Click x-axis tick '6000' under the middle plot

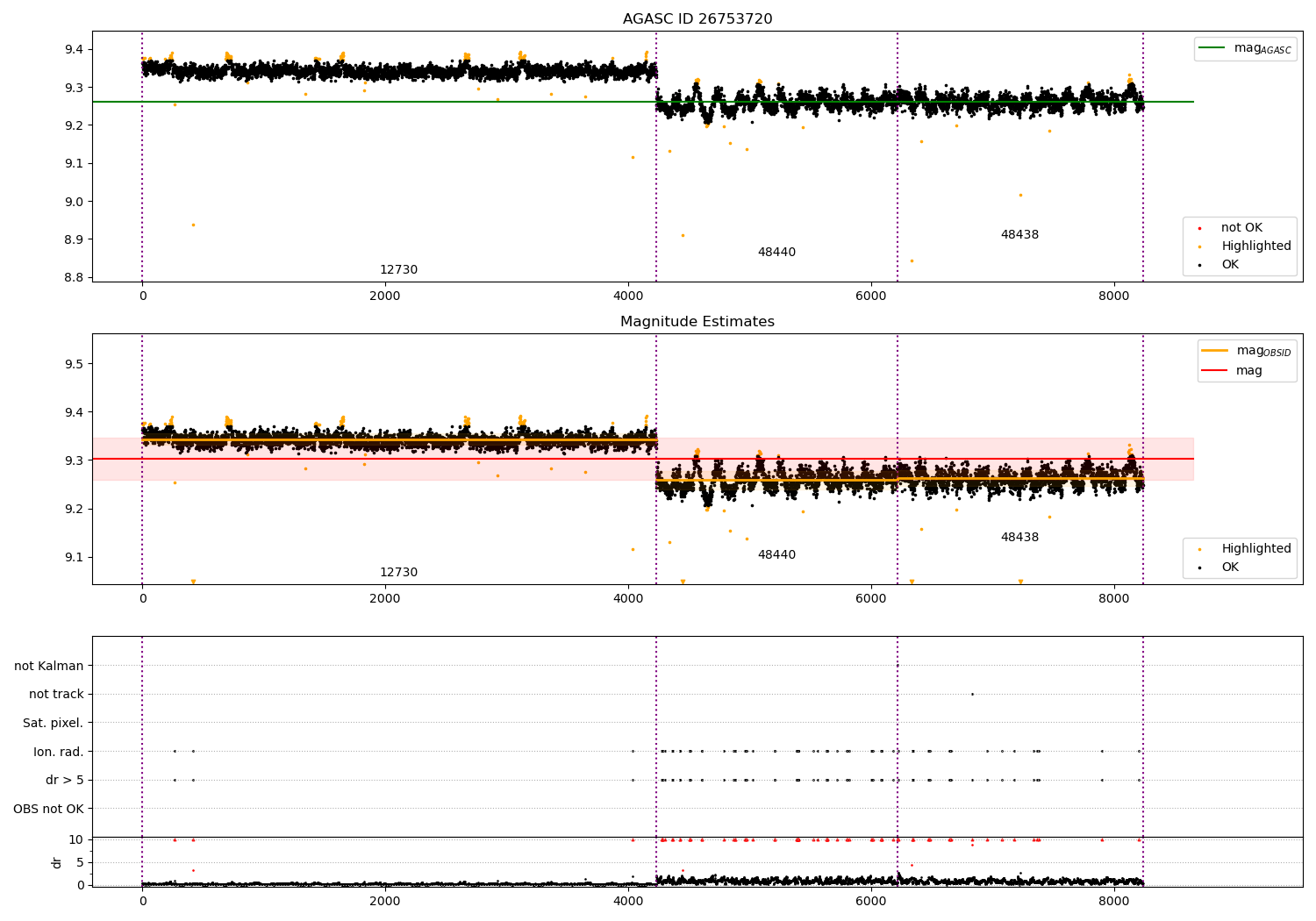(x=871, y=599)
